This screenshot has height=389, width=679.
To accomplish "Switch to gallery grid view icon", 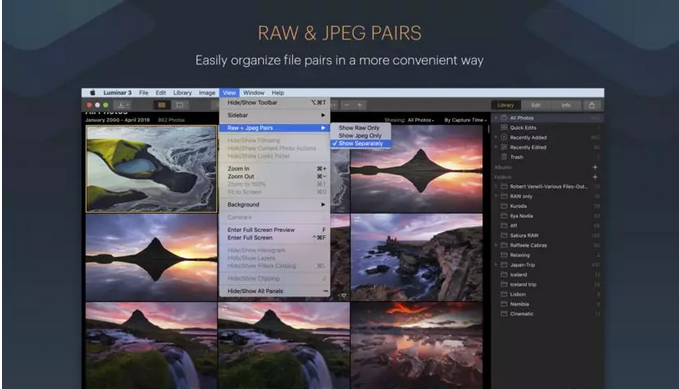I will pyautogui.click(x=162, y=105).
